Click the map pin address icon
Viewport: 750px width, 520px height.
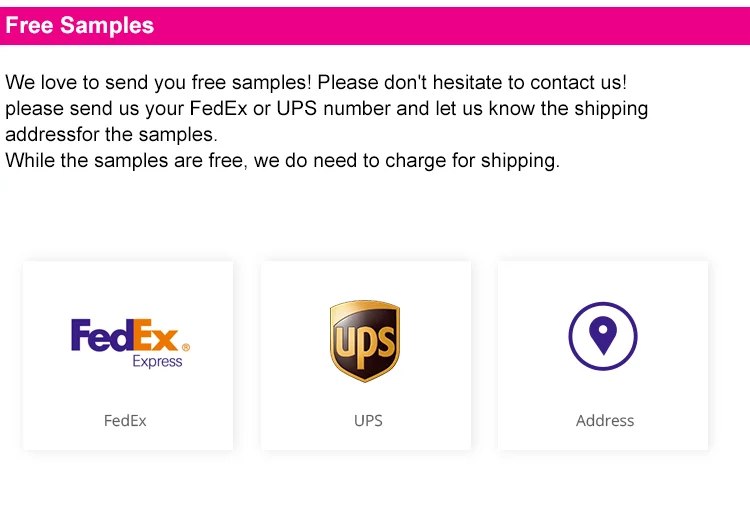coord(603,335)
